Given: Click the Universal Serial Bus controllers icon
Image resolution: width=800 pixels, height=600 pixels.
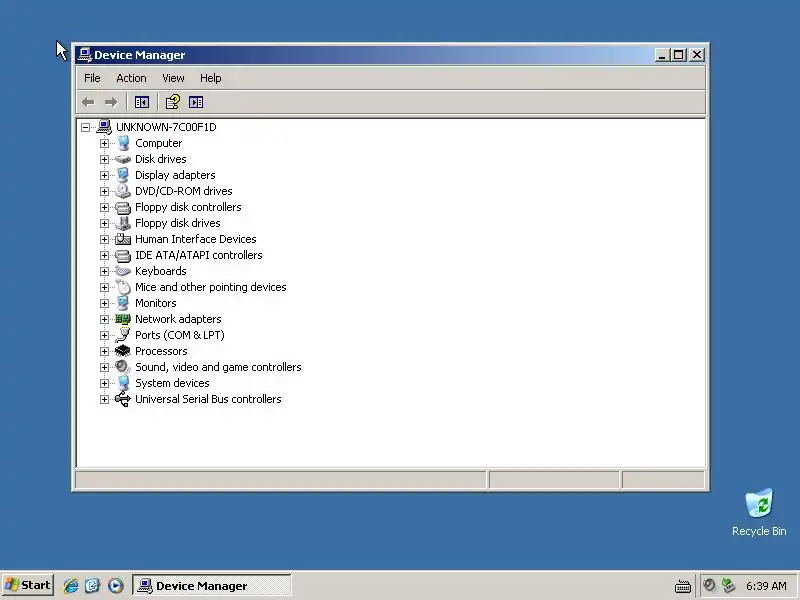Looking at the screenshot, I should point(123,399).
